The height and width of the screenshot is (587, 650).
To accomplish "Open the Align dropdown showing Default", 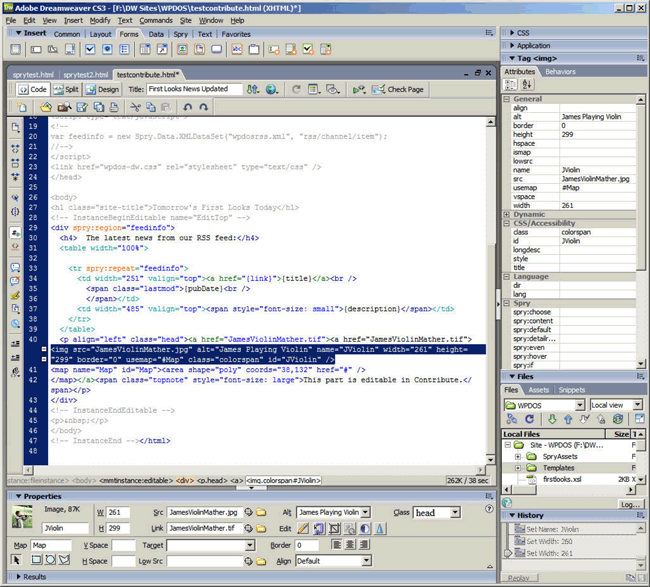I will 366,561.
